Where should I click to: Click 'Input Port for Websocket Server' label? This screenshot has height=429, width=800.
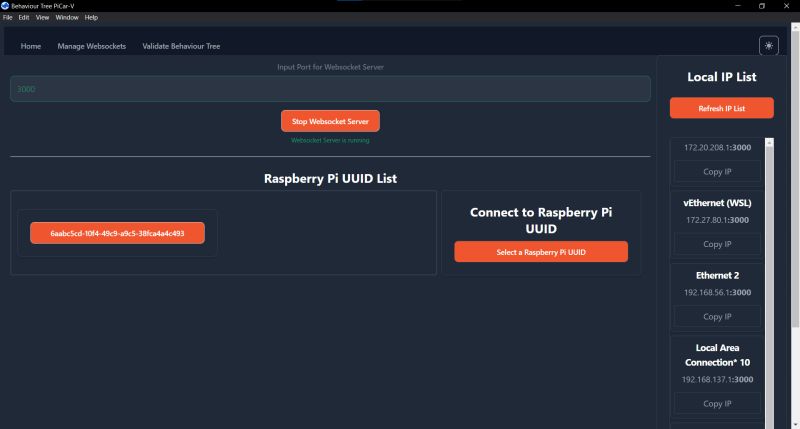330,67
